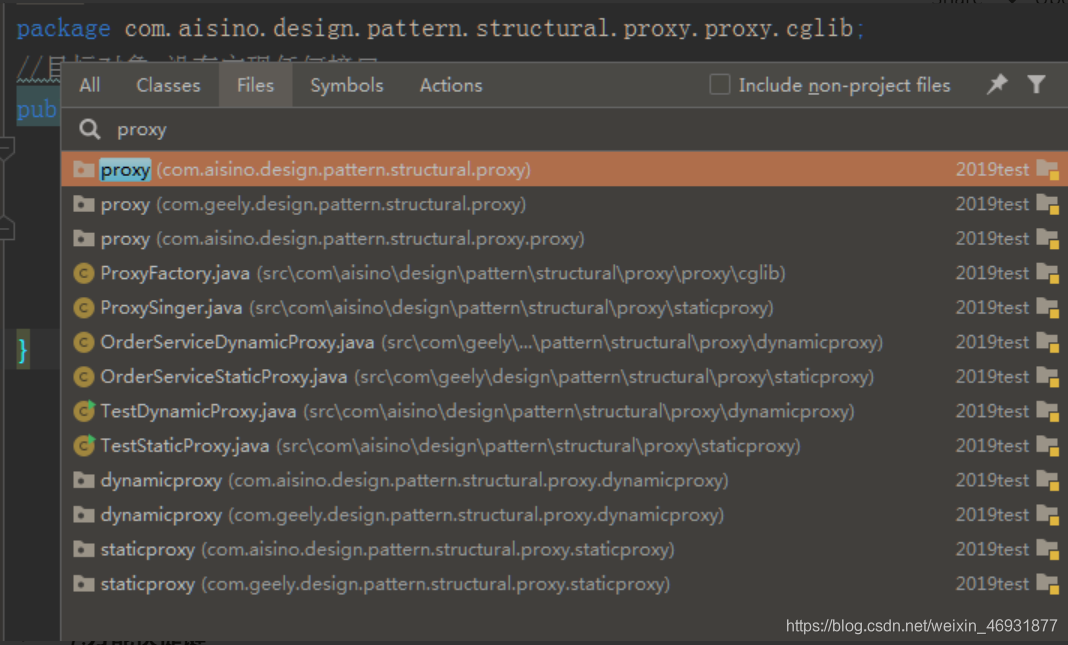
Task: Open the ProxyFactory.java file name
Action: point(175,273)
